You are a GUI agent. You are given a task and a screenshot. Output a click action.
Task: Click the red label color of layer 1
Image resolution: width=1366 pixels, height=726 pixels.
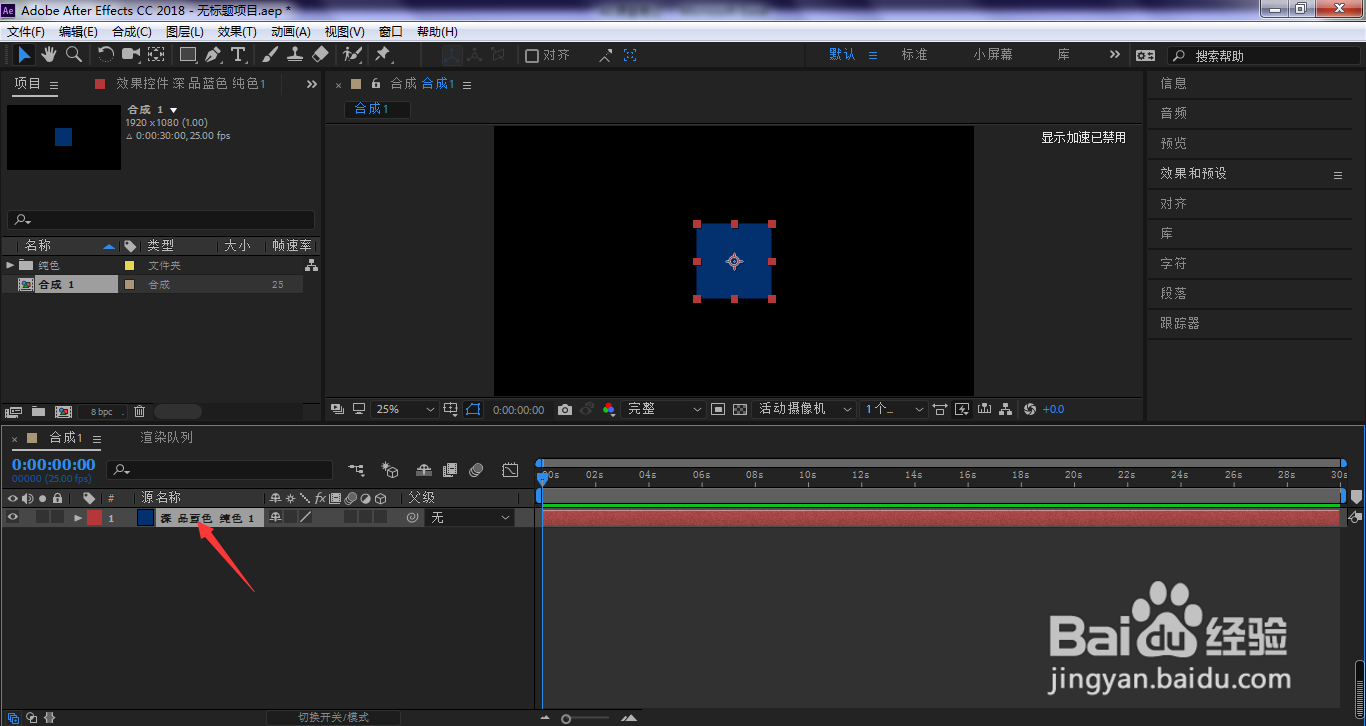pyautogui.click(x=94, y=517)
